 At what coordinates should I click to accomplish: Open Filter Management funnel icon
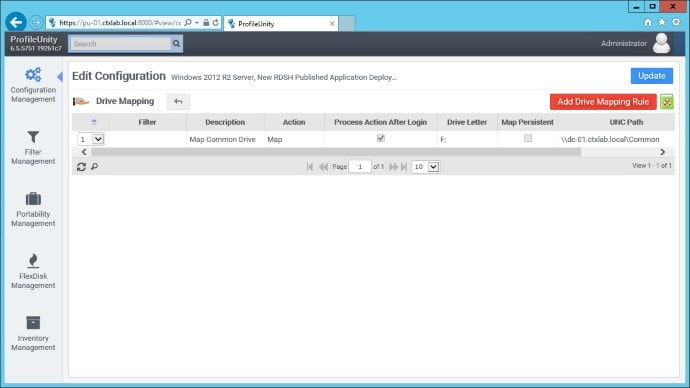pyautogui.click(x=33, y=137)
